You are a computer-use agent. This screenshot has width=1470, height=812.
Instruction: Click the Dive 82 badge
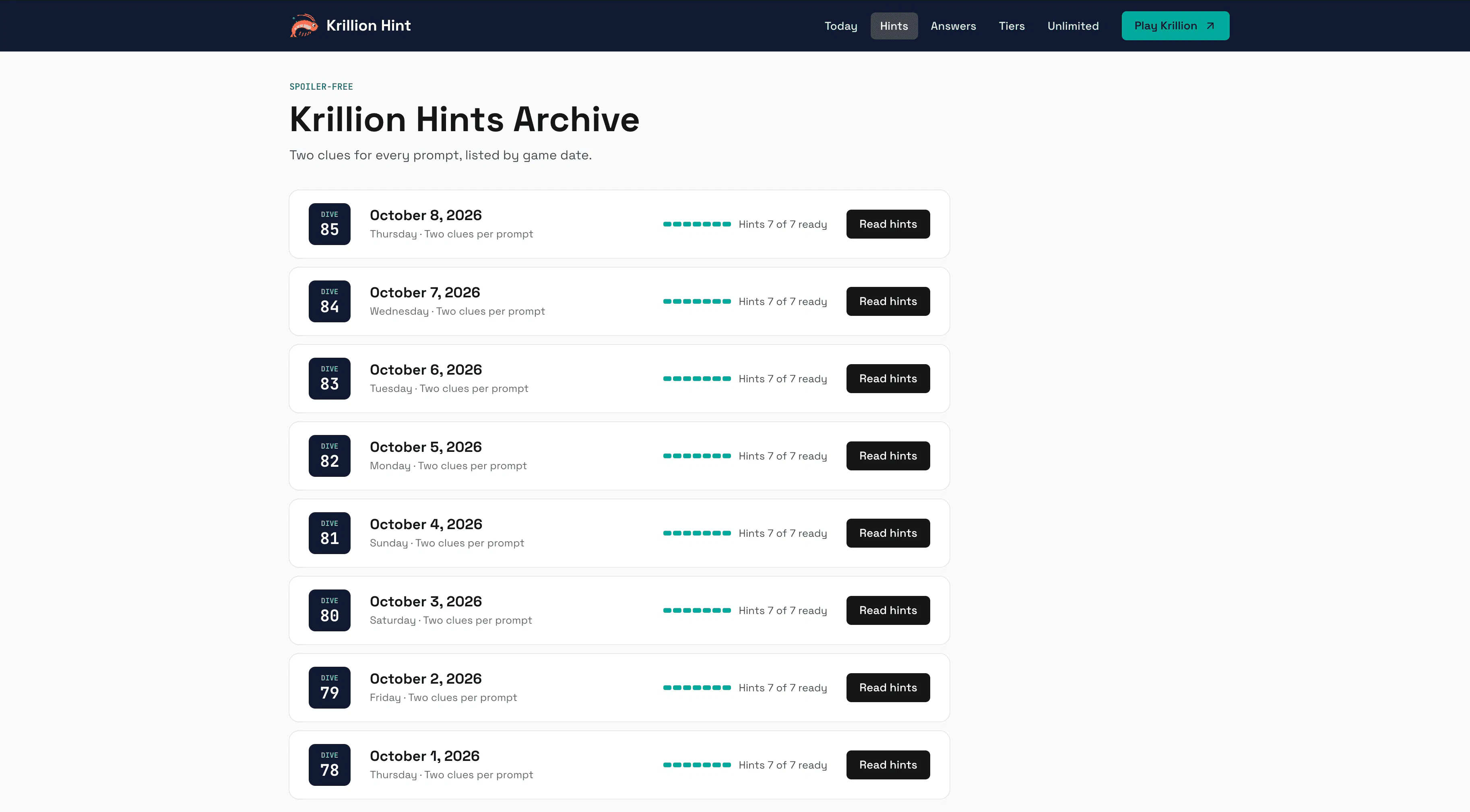tap(329, 455)
